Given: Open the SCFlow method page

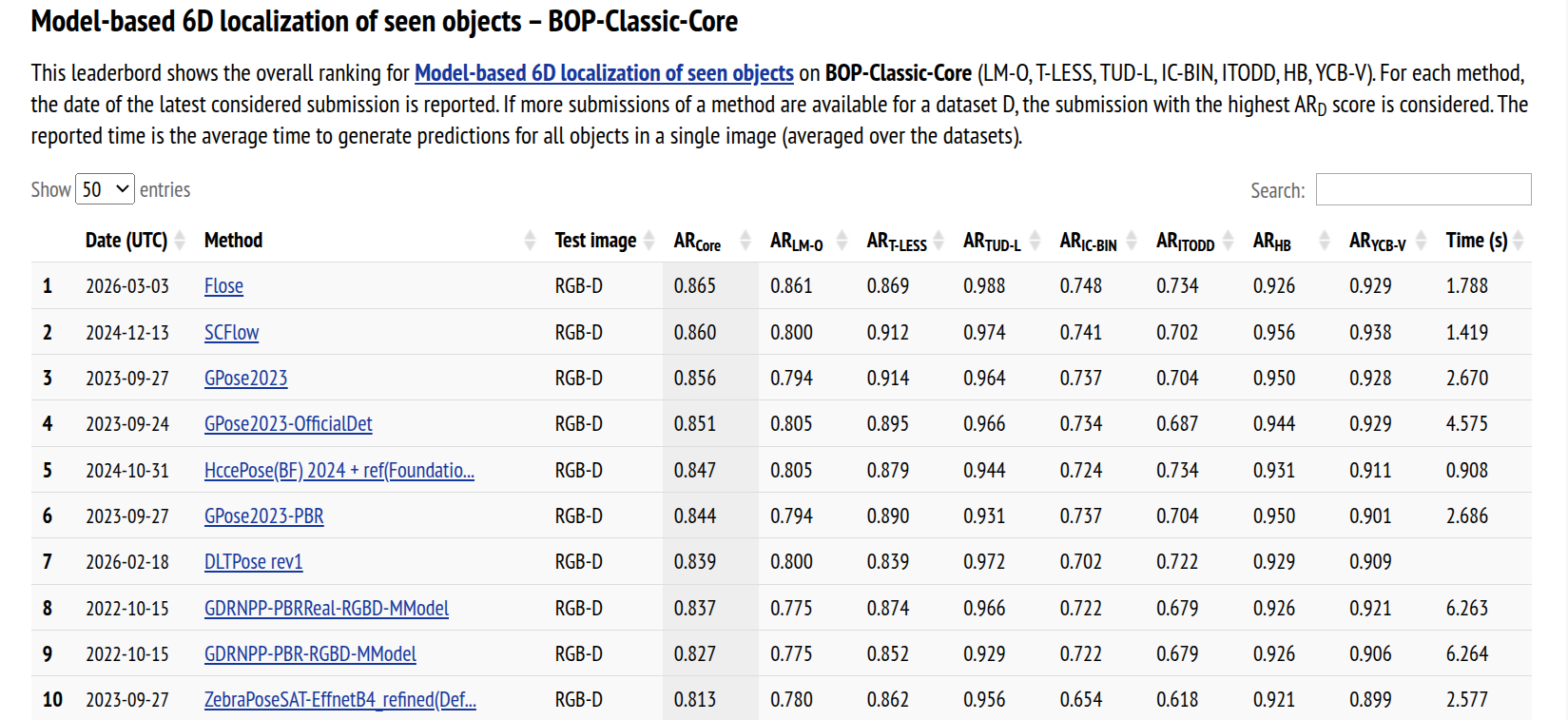Looking at the screenshot, I should [x=230, y=332].
